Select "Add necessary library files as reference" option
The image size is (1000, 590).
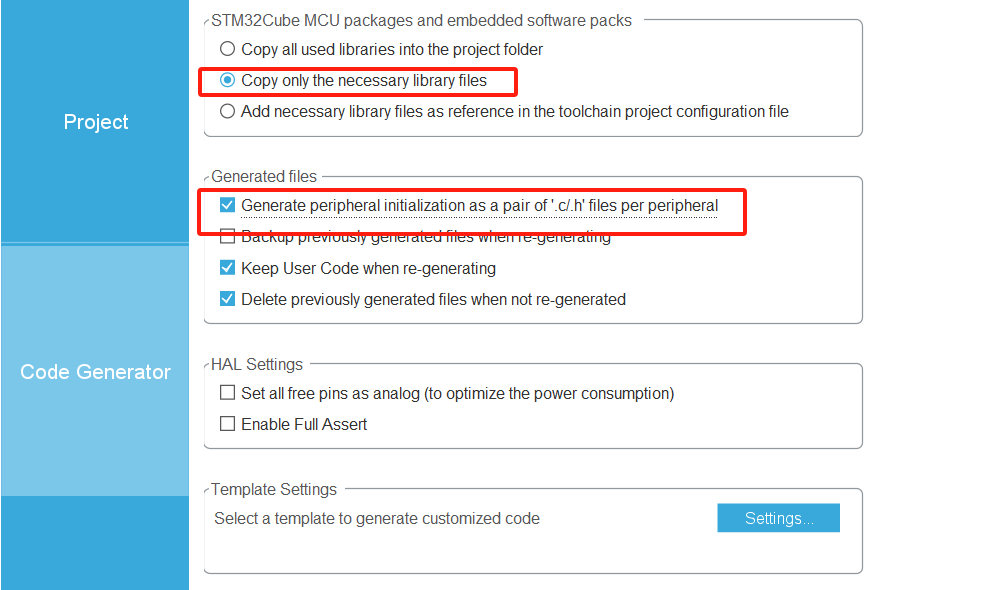tap(227, 111)
